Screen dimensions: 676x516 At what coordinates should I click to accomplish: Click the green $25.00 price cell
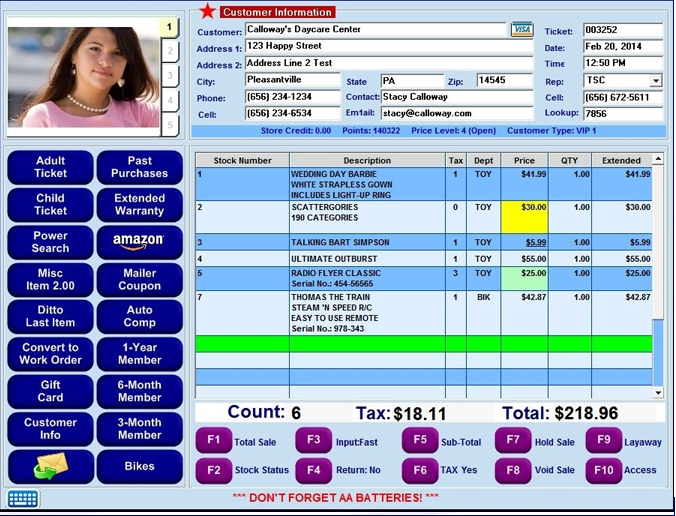[x=524, y=278]
